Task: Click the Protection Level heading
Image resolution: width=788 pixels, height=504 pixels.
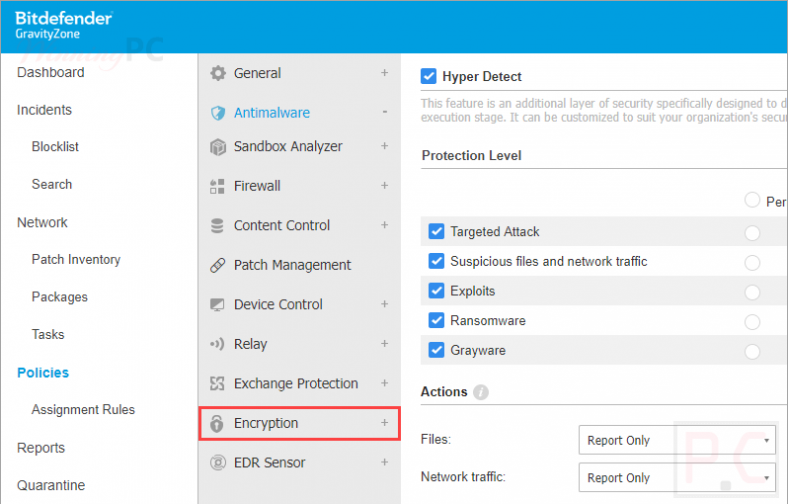Action: coord(471,156)
